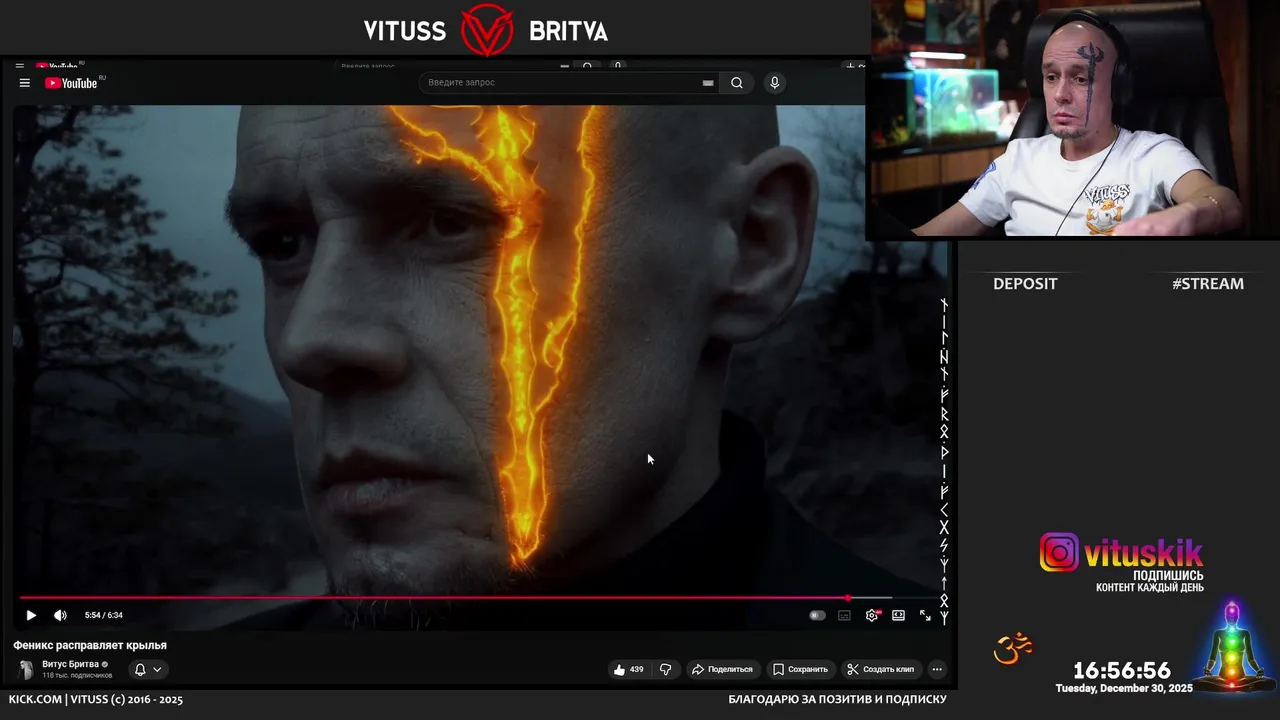This screenshot has width=1280, height=720.
Task: Open the on-screen keyboard icon in search
Action: point(708,83)
